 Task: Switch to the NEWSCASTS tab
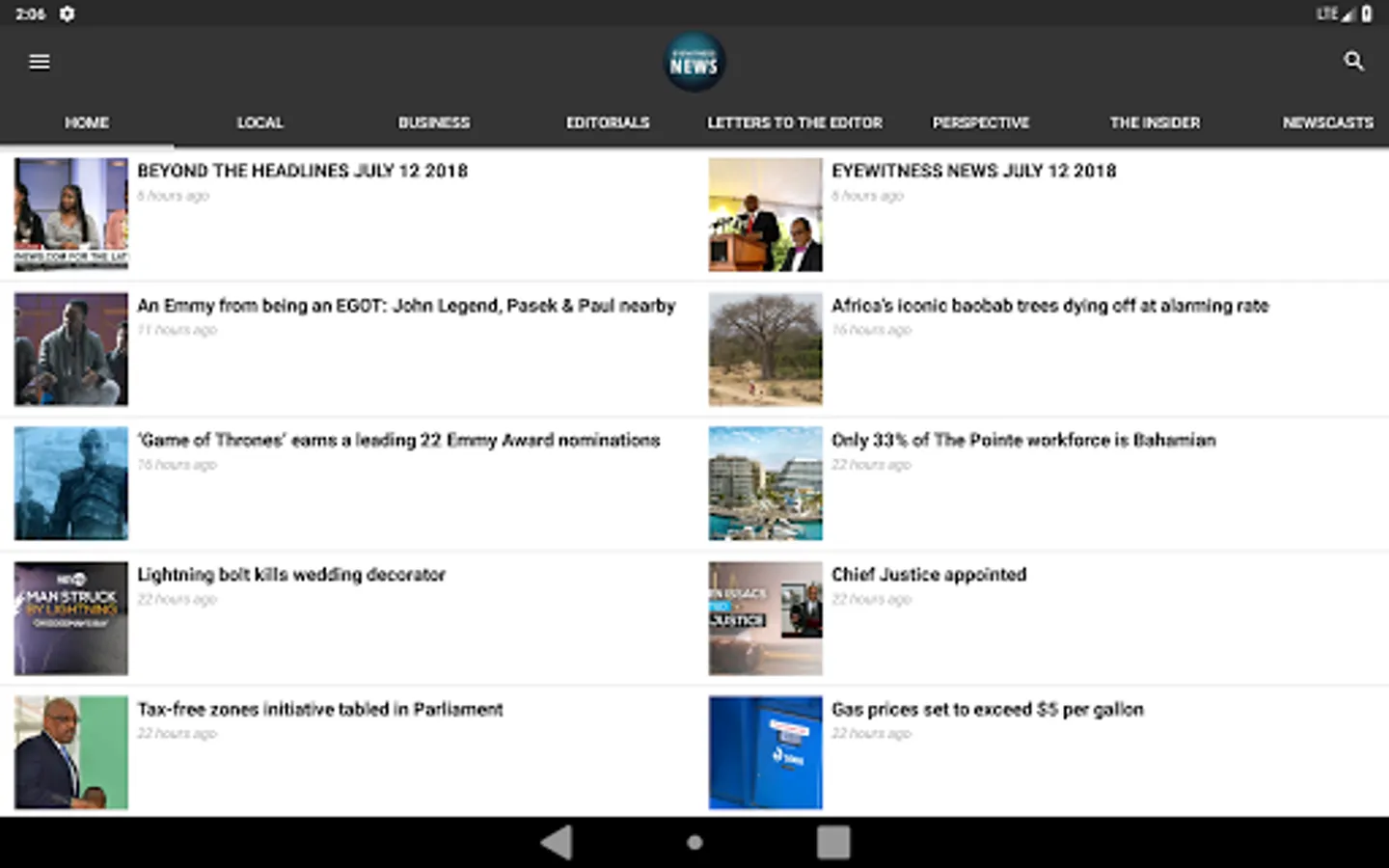(1328, 122)
